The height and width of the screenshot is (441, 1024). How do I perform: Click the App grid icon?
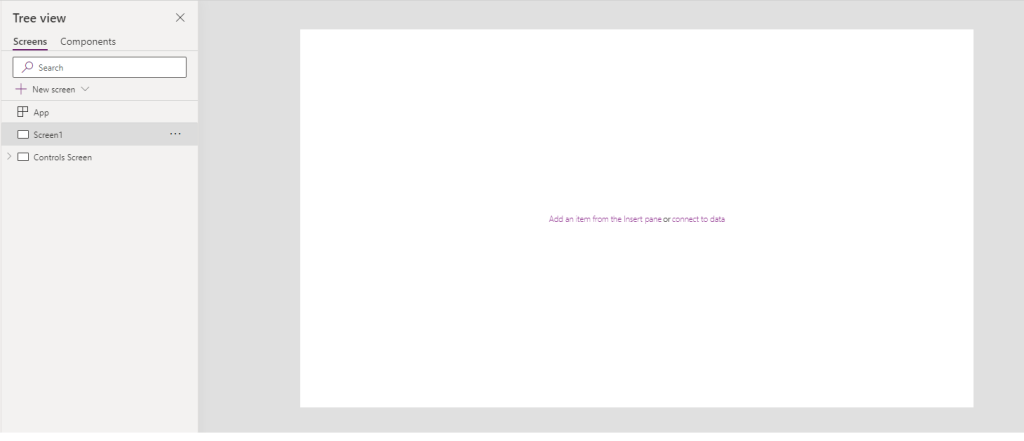[x=23, y=112]
